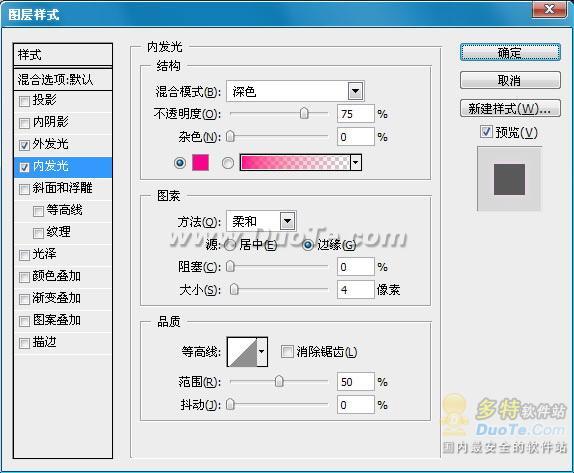The height and width of the screenshot is (473, 574).
Task: Select the gradient radio button
Action: tap(228, 163)
